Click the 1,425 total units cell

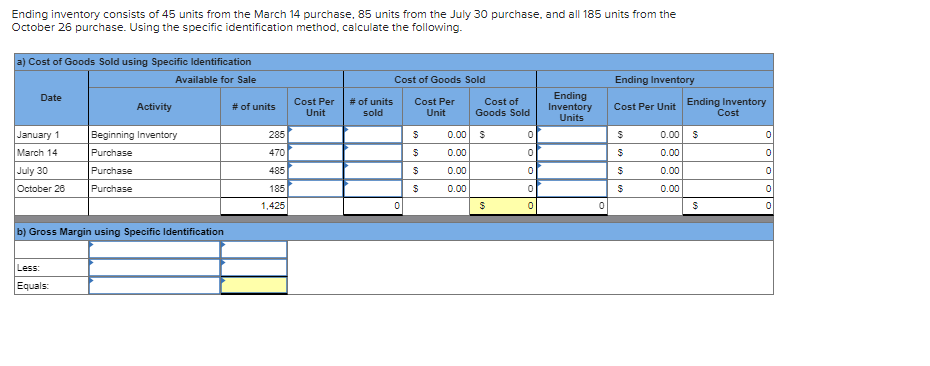(254, 206)
